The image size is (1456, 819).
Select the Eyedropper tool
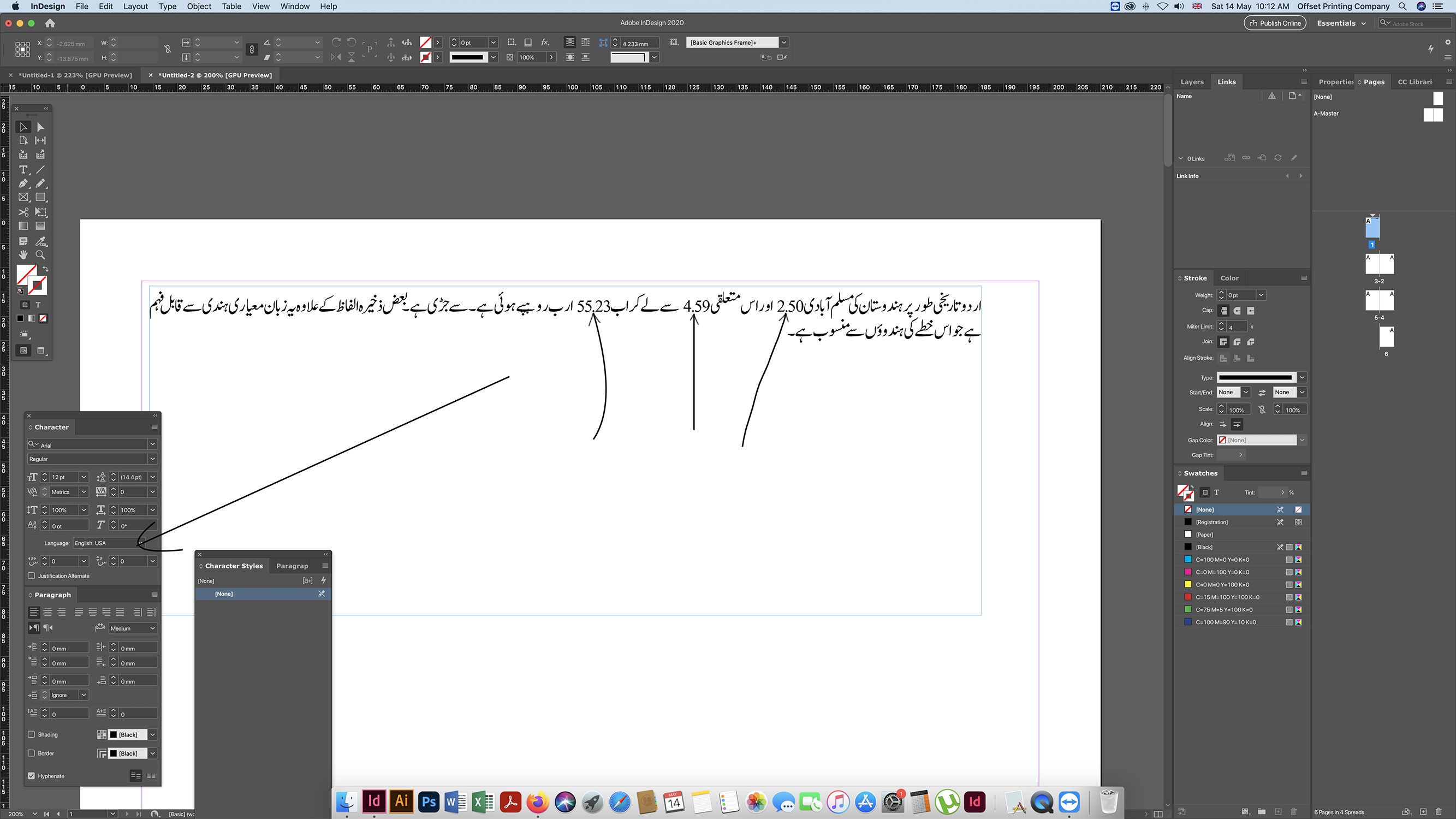(40, 241)
